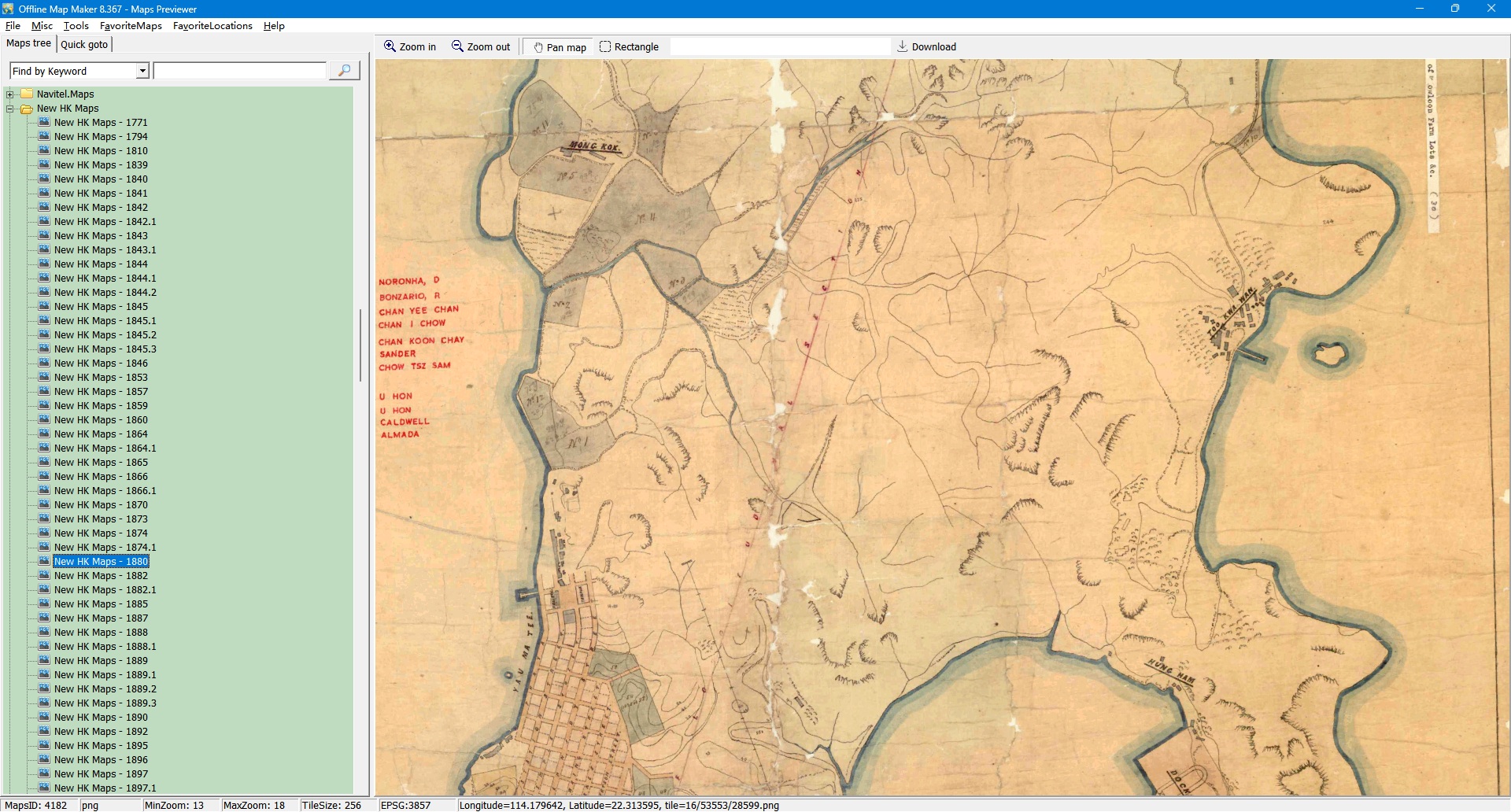Image resolution: width=1511 pixels, height=812 pixels.
Task: Open the Find by Keyword dropdown
Action: pos(142,71)
